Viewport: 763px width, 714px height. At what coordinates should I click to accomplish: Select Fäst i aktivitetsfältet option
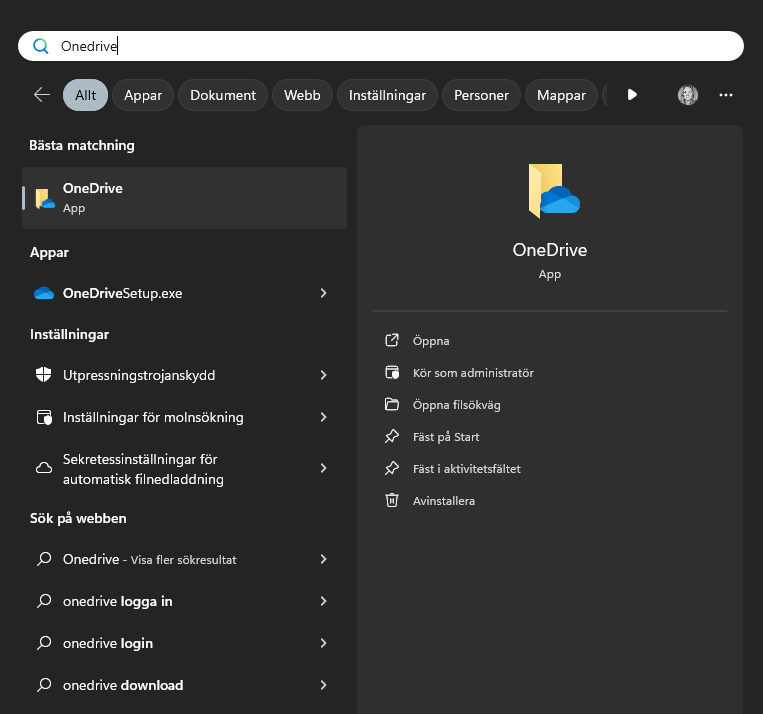[466, 469]
